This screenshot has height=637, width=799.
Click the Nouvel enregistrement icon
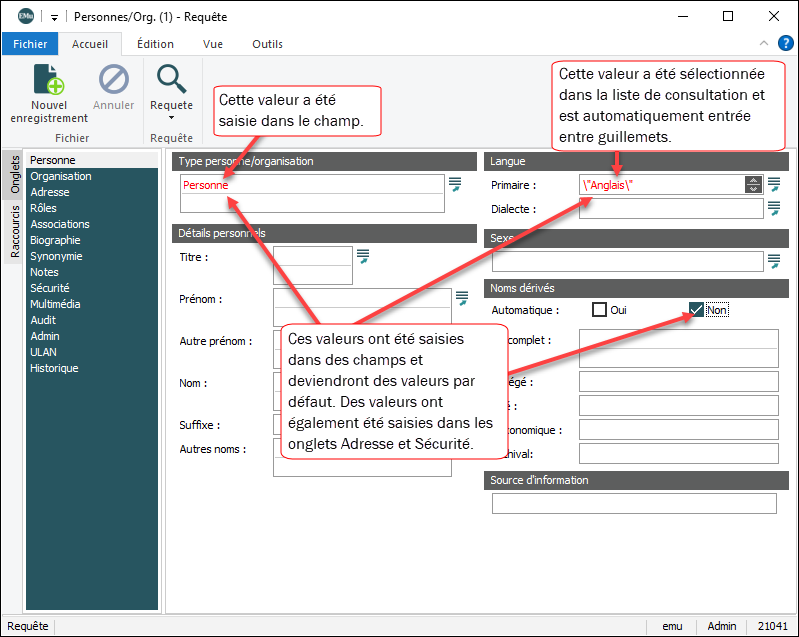tap(48, 80)
